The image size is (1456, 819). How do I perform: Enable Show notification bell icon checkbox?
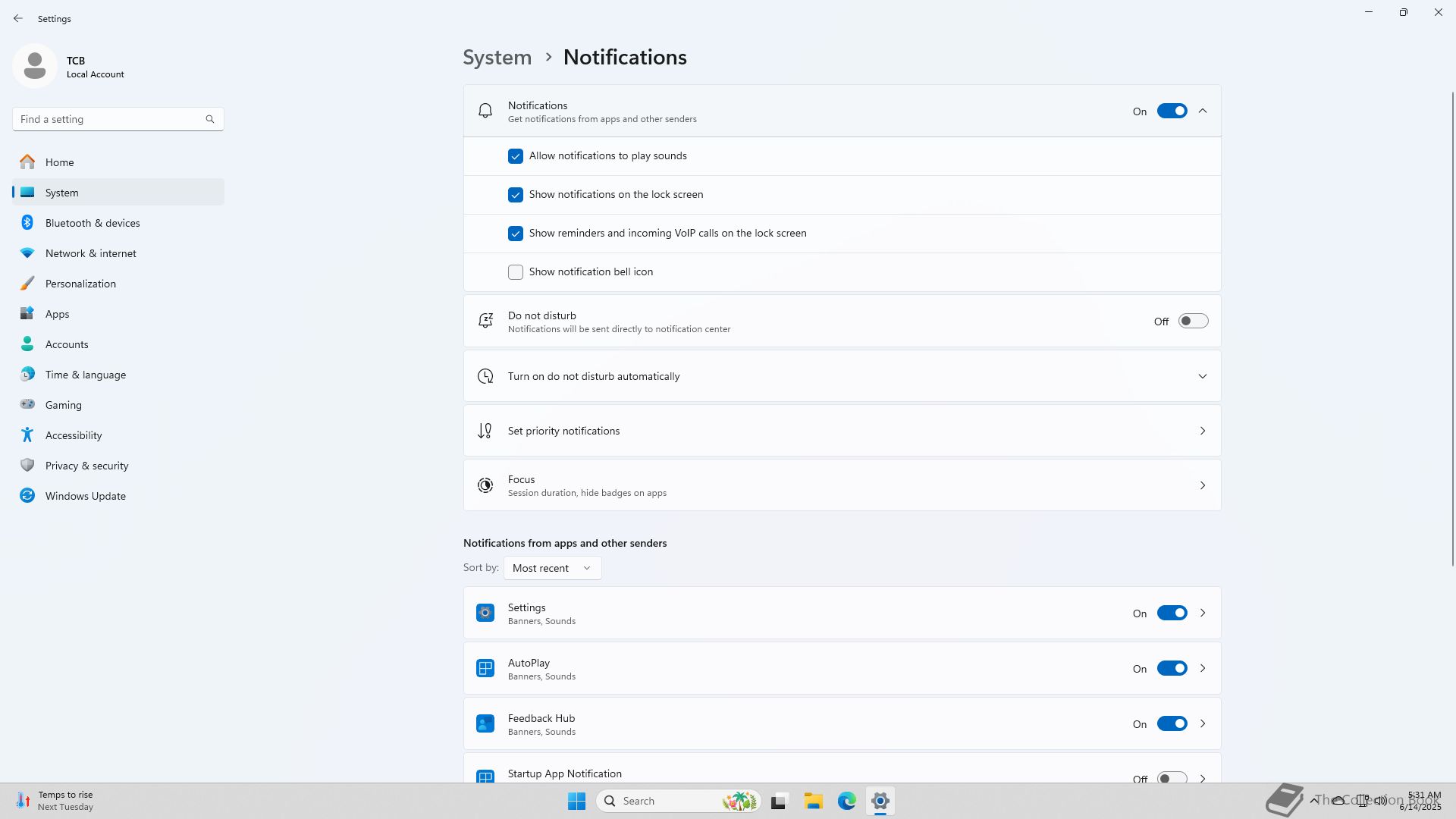pyautogui.click(x=516, y=272)
